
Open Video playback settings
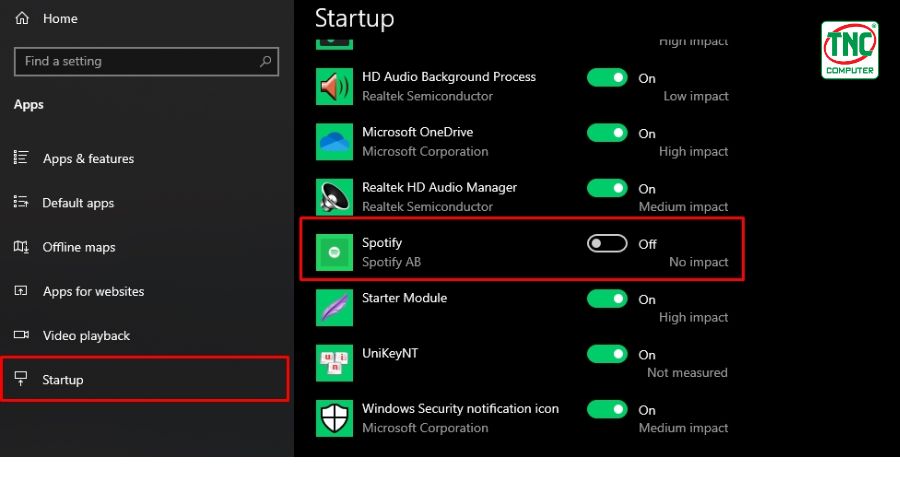click(x=86, y=335)
